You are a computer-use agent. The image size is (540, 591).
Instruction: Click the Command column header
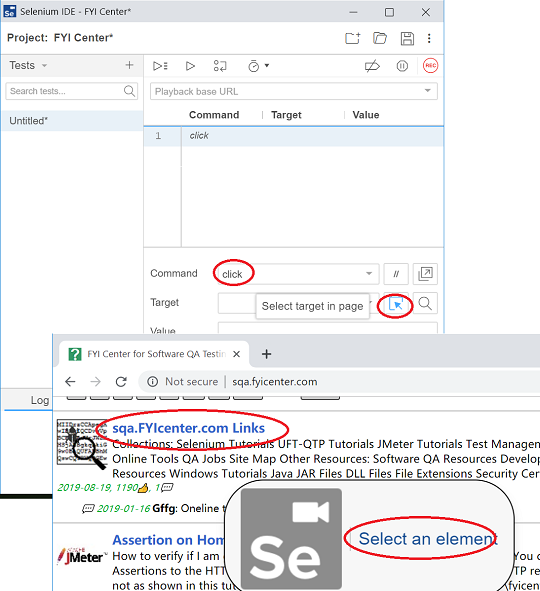[214, 115]
